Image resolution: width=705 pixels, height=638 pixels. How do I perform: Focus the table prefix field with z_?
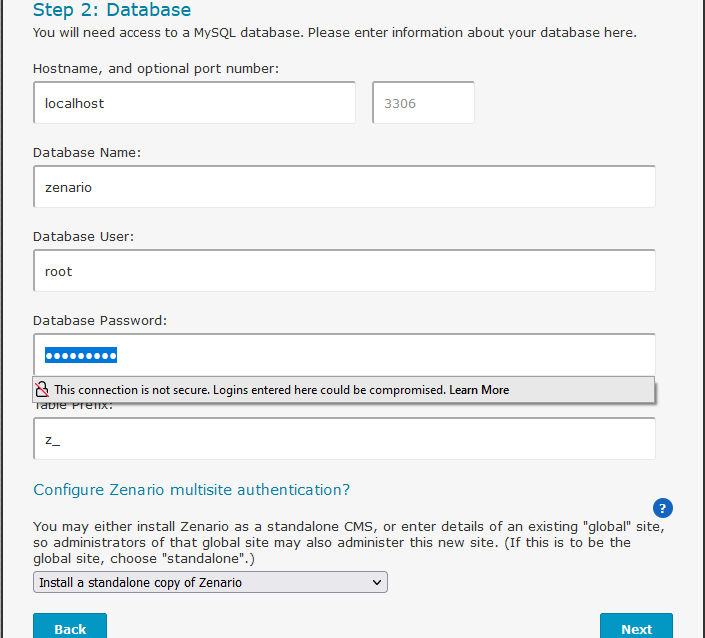pos(344,439)
